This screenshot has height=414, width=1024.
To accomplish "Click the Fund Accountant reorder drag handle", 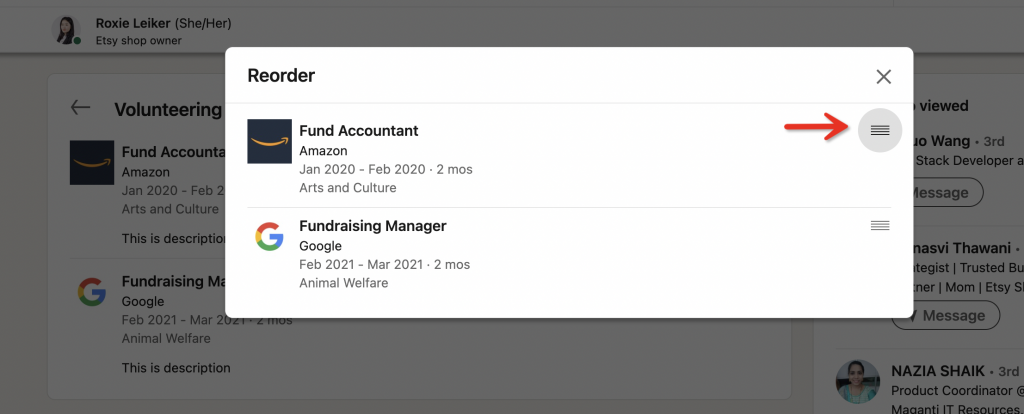I will click(880, 130).
